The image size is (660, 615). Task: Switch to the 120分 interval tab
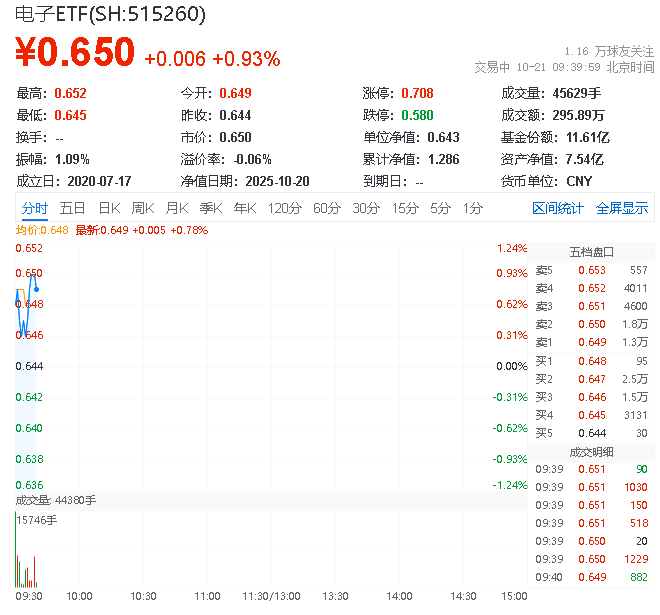coord(284,208)
